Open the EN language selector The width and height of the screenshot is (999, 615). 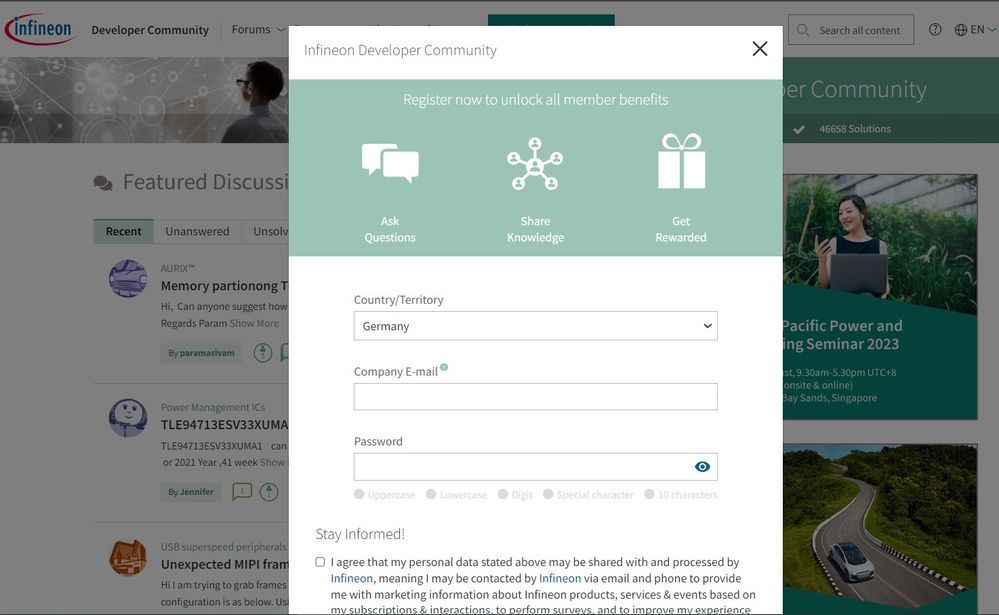click(x=976, y=29)
